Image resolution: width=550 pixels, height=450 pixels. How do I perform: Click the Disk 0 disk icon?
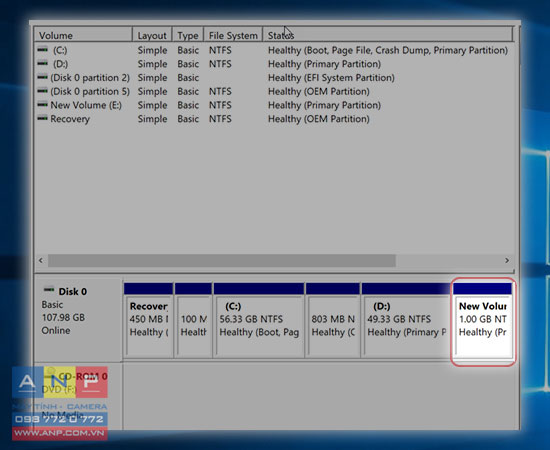click(x=48, y=290)
